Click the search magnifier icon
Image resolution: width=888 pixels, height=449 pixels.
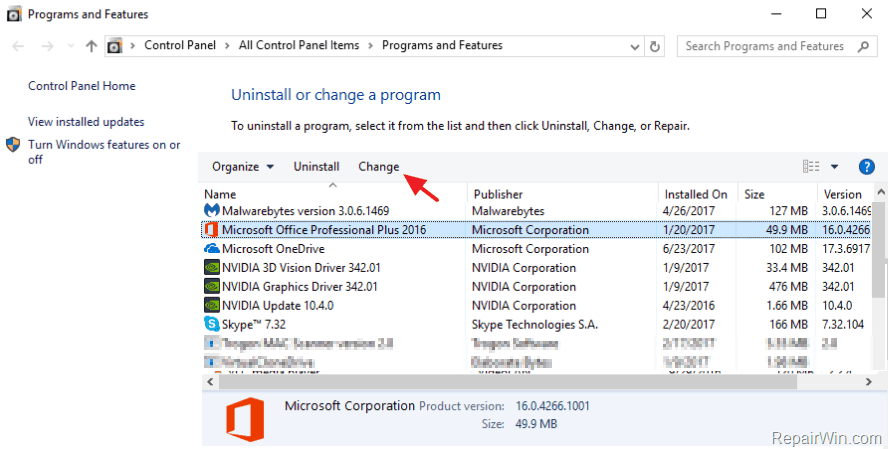[x=863, y=46]
